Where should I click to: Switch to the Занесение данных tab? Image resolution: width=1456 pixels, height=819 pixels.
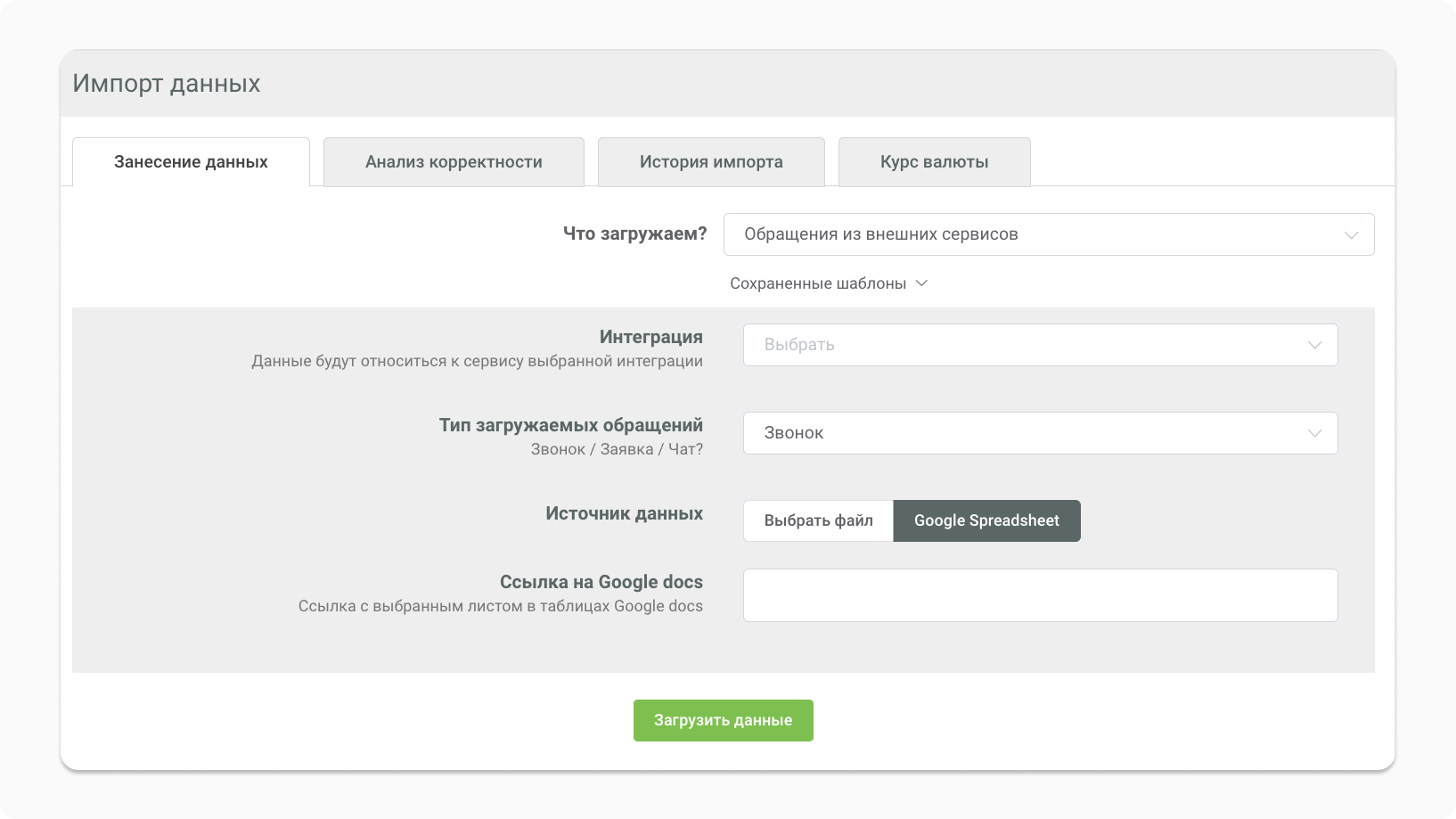point(191,162)
